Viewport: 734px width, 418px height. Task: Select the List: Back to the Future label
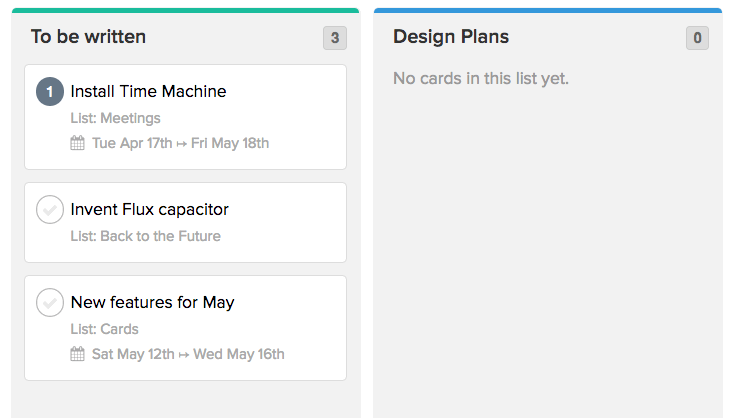146,236
